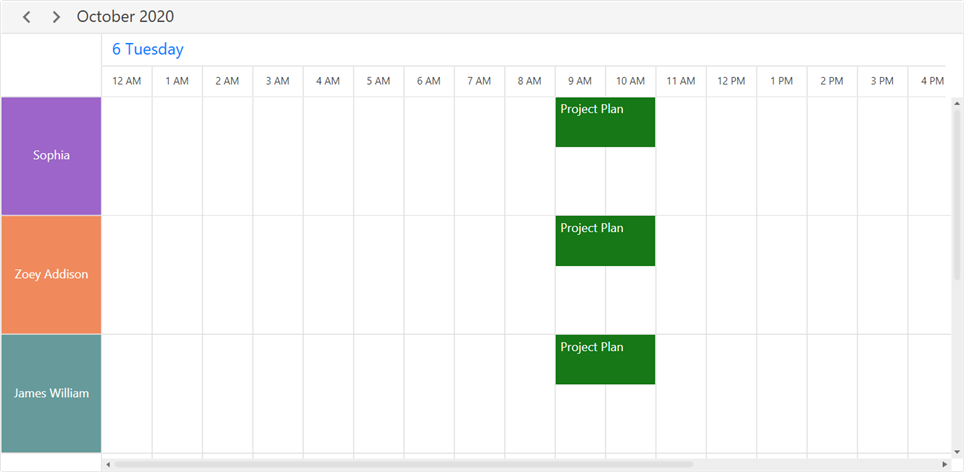
Task: Select Sophia's 3 AM empty time cell
Action: coord(278,156)
